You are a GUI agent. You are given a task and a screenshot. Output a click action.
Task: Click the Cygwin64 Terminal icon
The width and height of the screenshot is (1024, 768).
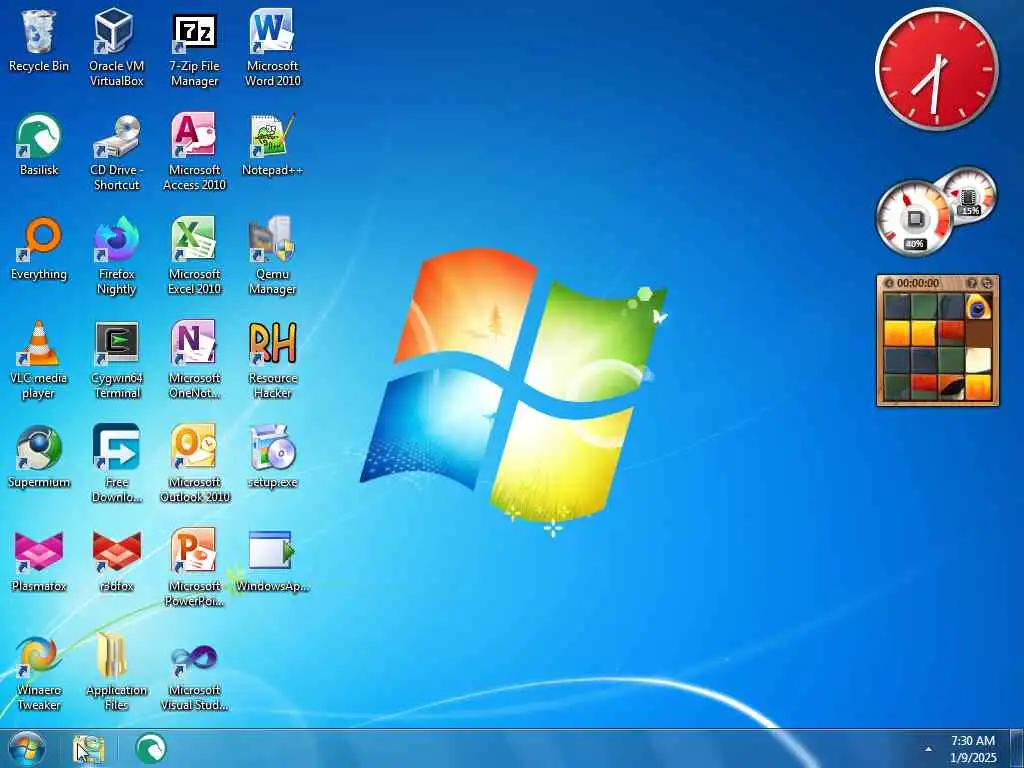pyautogui.click(x=116, y=360)
